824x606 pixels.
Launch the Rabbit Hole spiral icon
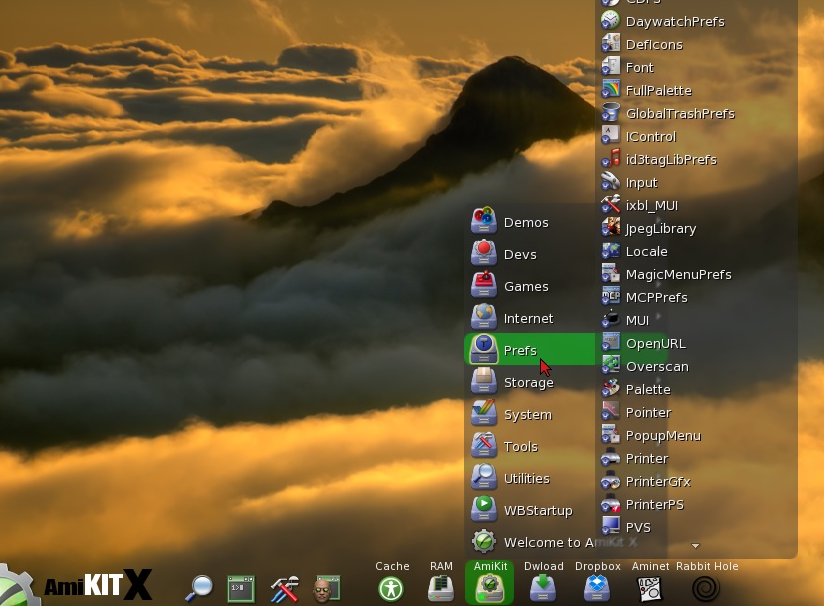706,588
